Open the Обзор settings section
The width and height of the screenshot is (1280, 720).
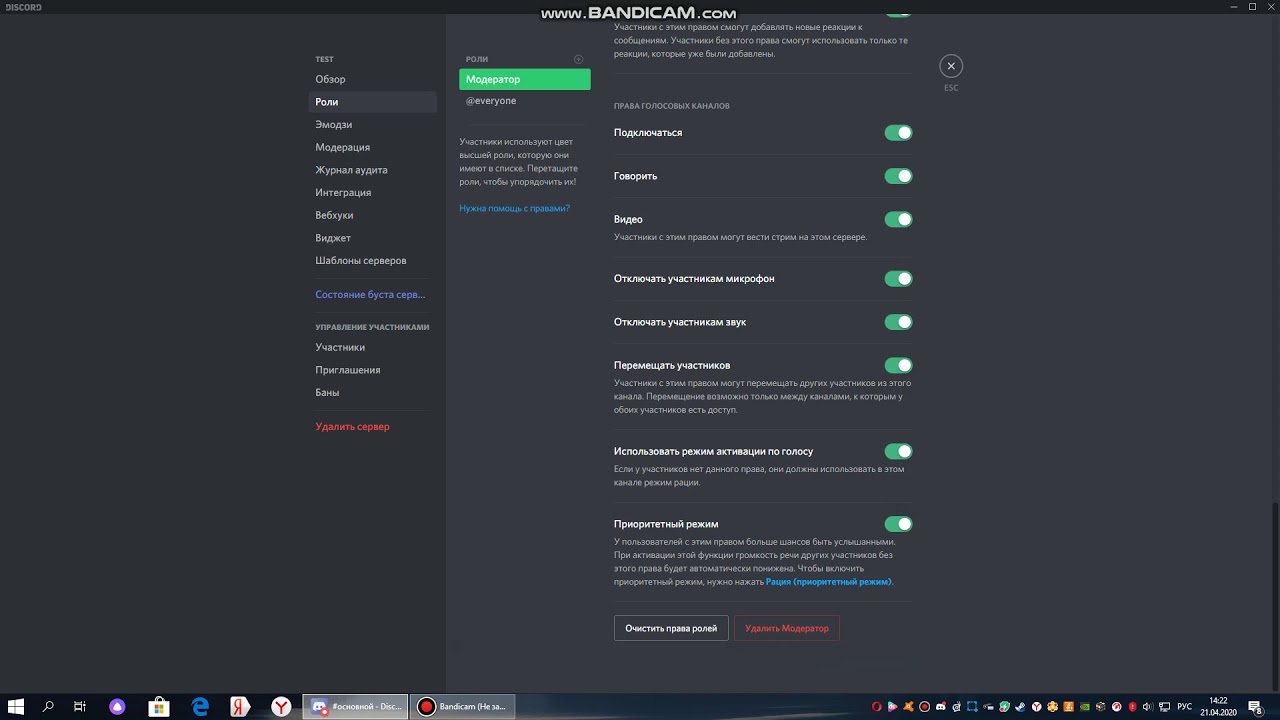click(x=372, y=79)
